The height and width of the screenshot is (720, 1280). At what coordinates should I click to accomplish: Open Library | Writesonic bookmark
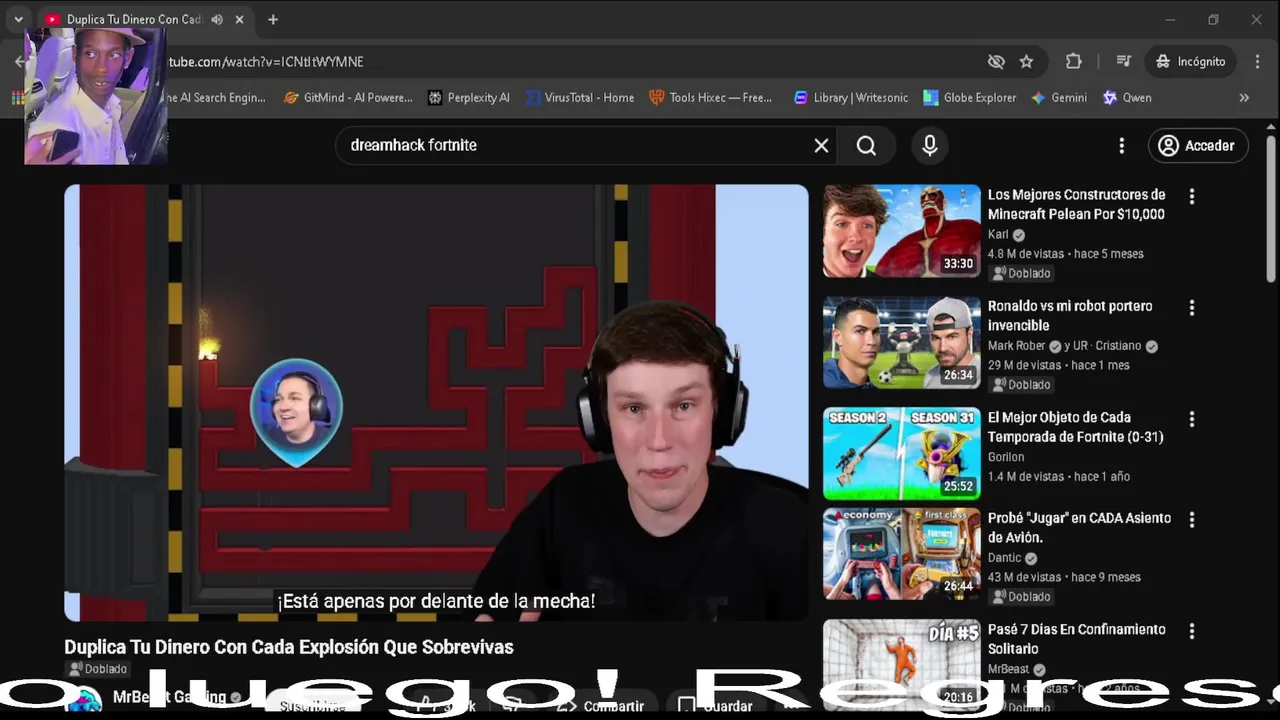[x=851, y=98]
